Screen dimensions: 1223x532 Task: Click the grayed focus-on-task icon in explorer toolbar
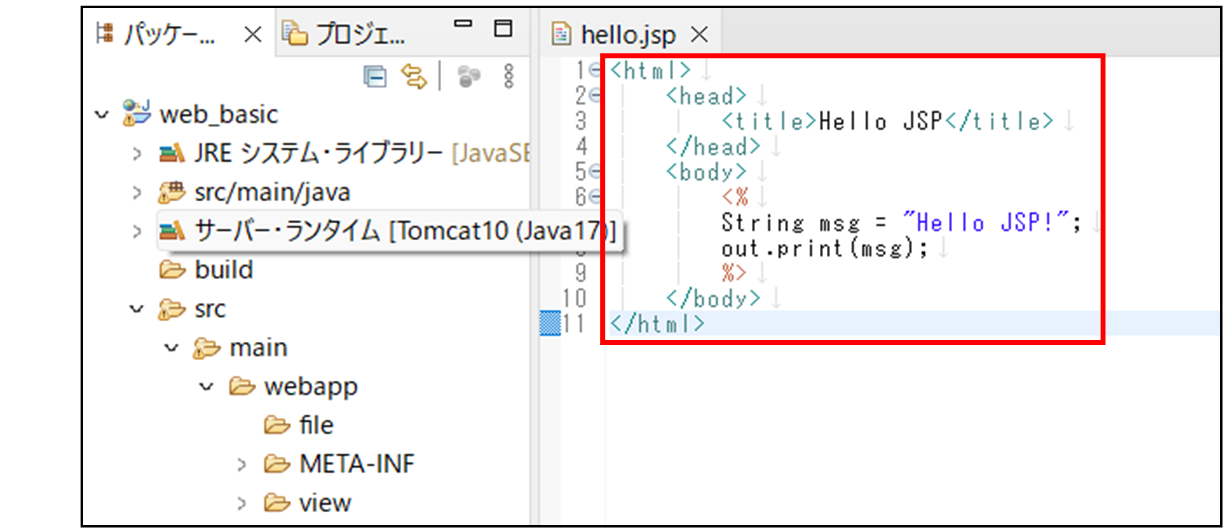point(468,76)
